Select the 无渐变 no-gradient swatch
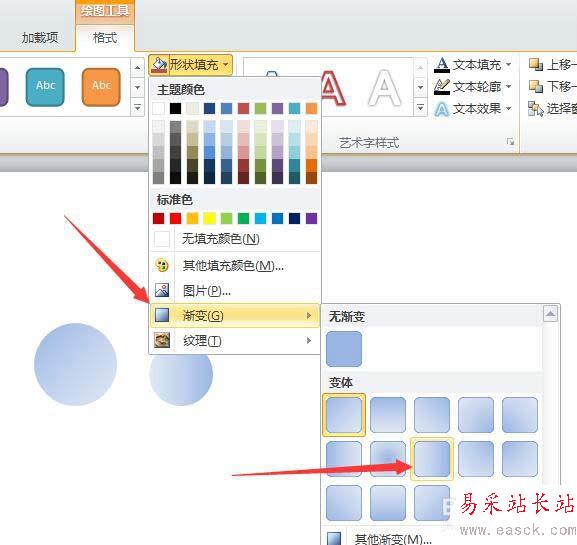Image resolution: width=577 pixels, height=545 pixels. tap(344, 349)
